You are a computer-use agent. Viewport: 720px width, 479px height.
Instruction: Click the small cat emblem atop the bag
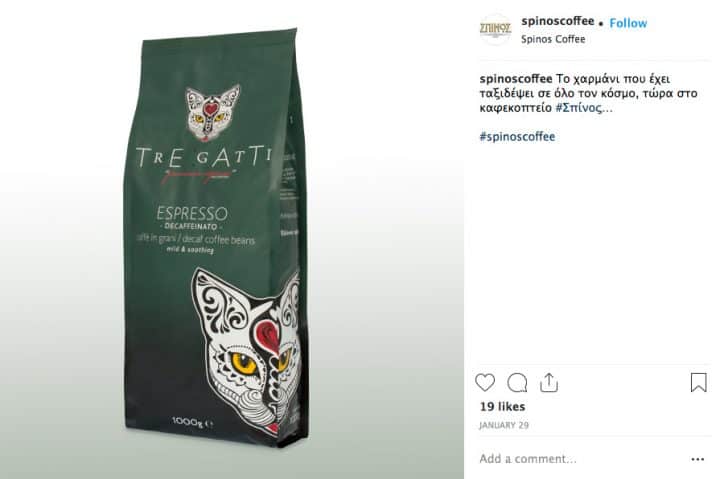tap(212, 113)
